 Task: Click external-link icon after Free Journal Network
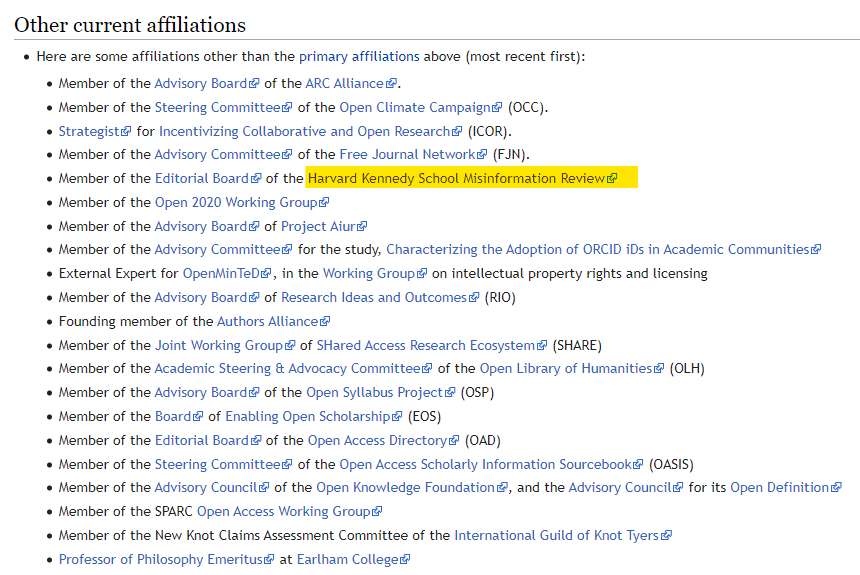[482, 155]
